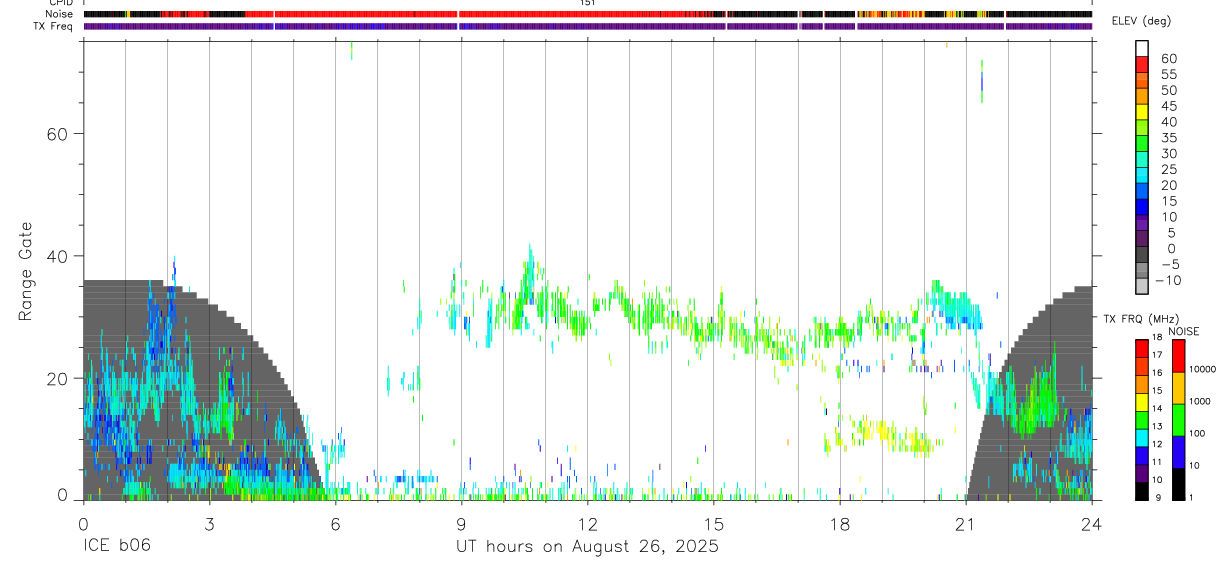Click the black segment of TX FRQ colorbar
Screen dimensions: 1228x567
tap(1142, 490)
